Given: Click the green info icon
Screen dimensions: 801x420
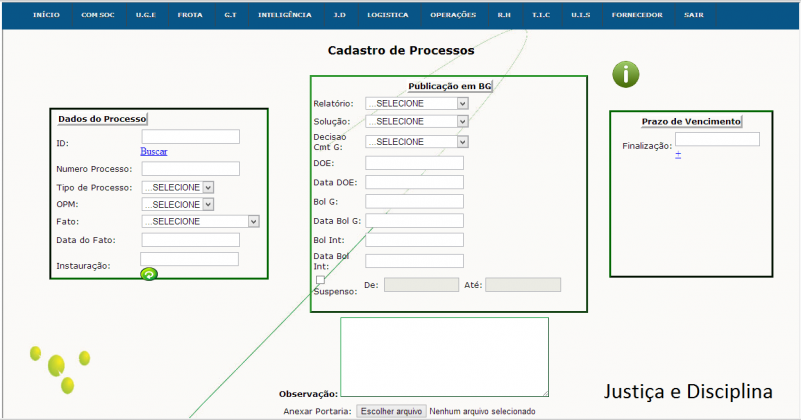Looking at the screenshot, I should [625, 74].
